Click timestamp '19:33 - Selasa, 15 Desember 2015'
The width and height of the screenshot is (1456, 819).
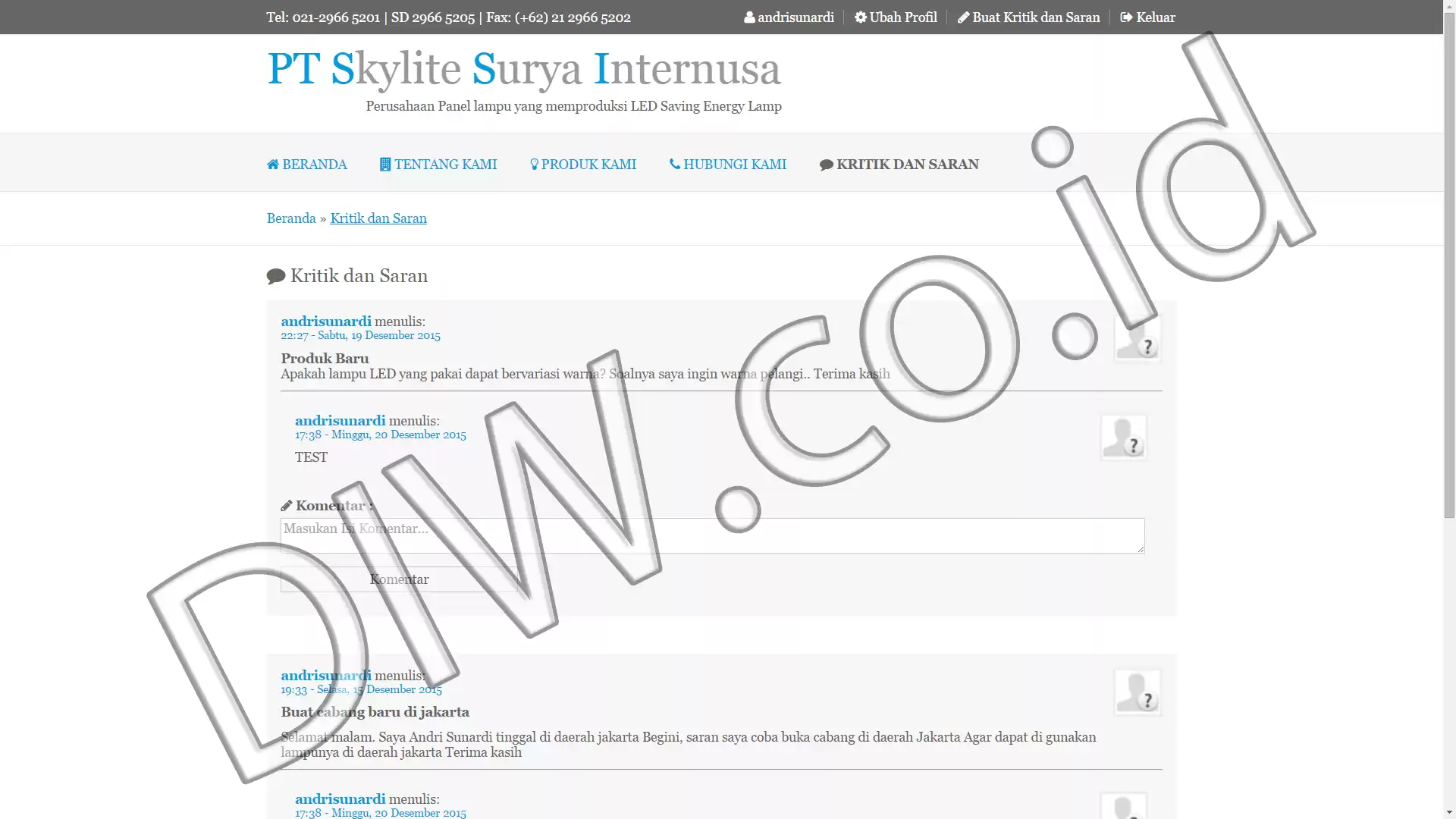click(361, 689)
